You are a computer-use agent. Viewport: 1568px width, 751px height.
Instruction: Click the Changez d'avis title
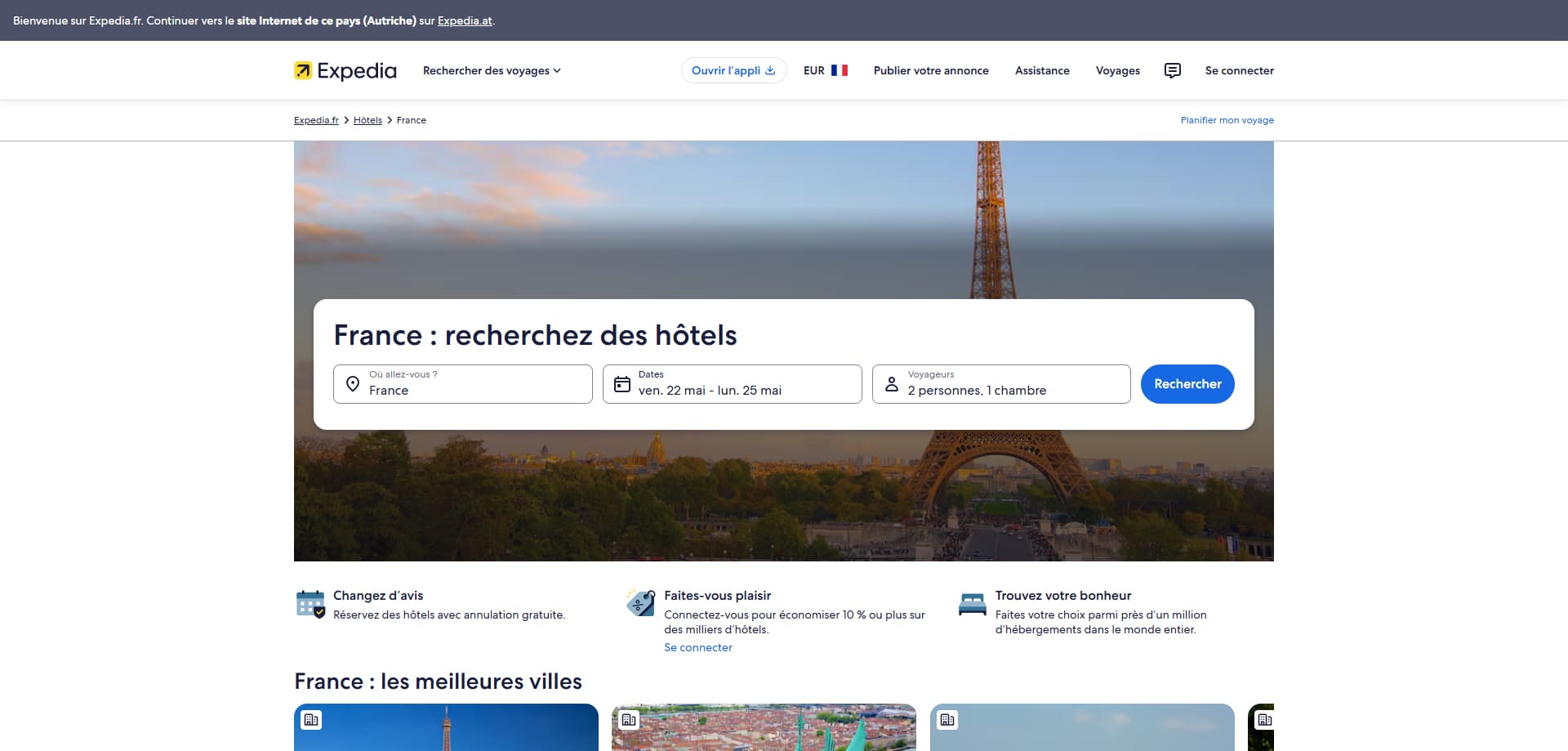pos(378,596)
